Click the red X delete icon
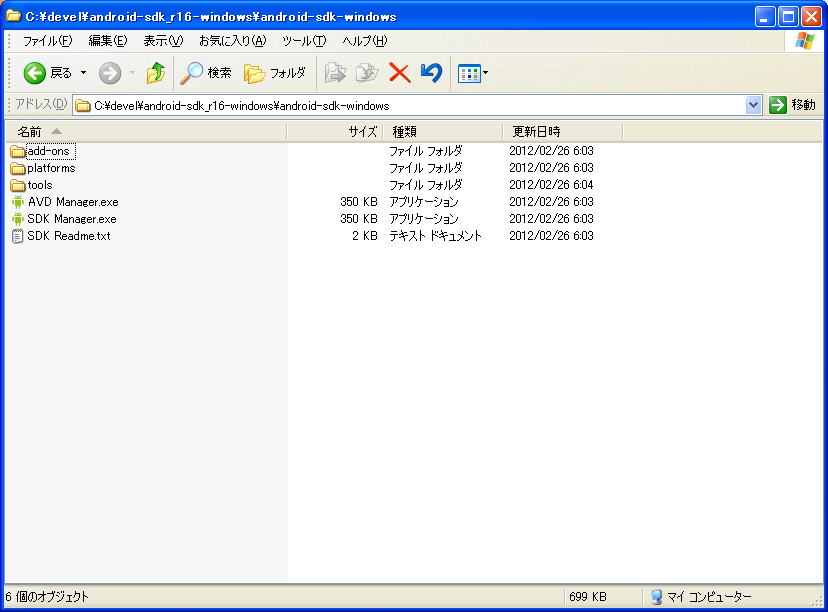The image size is (828, 612). coord(400,73)
